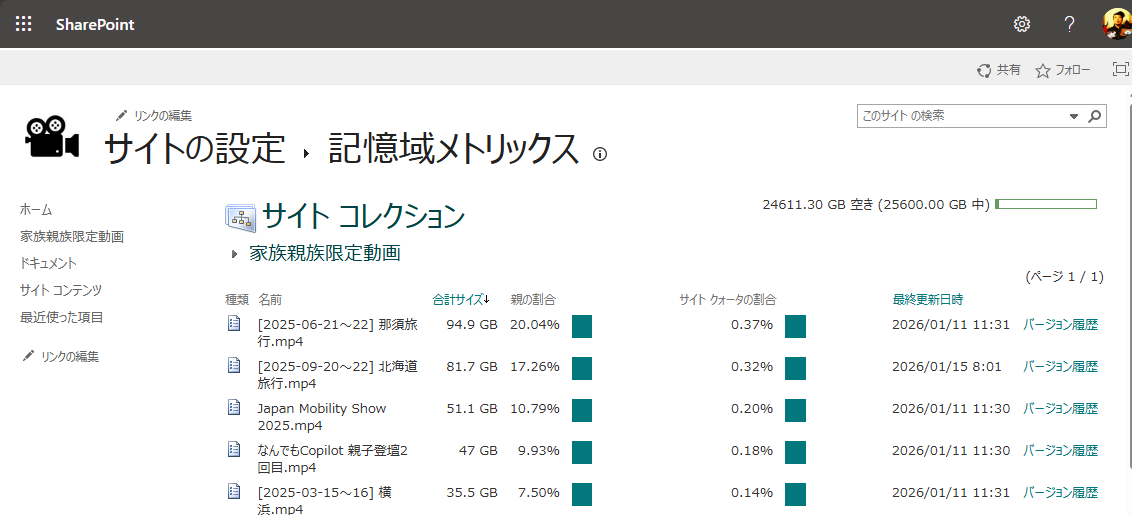1132x515 pixels.
Task: Click the focus content icon
Action: tap(1120, 69)
